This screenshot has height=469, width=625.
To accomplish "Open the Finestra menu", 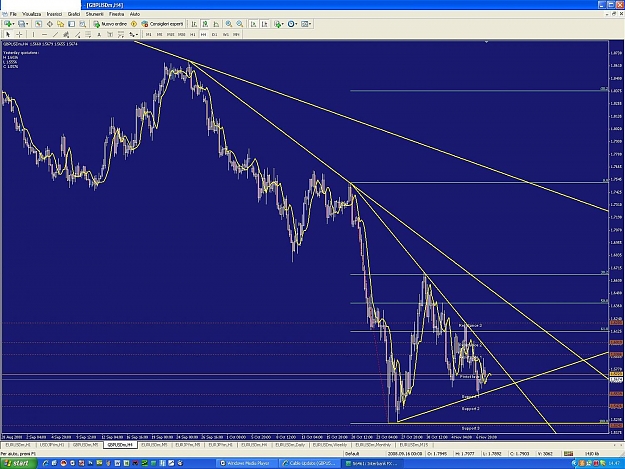I will (x=116, y=14).
